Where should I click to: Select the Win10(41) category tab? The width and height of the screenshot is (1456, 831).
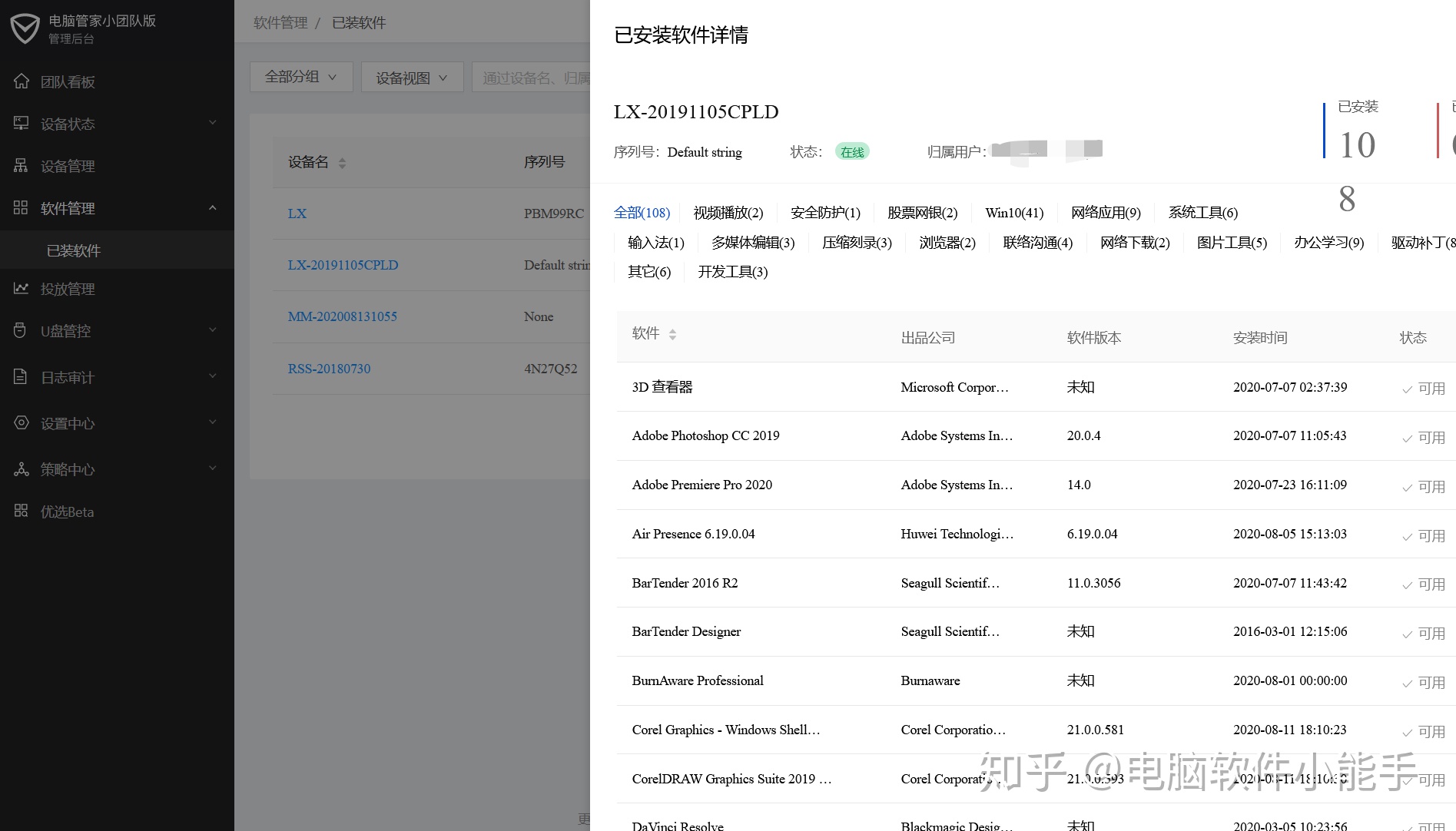point(1014,213)
